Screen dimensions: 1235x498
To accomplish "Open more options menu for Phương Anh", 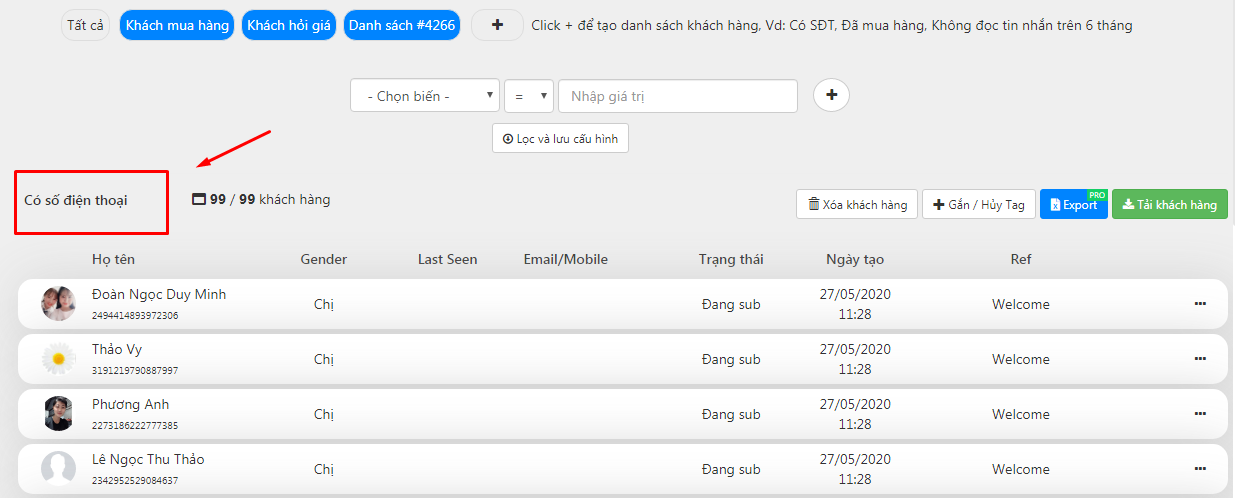I will click(x=1200, y=413).
